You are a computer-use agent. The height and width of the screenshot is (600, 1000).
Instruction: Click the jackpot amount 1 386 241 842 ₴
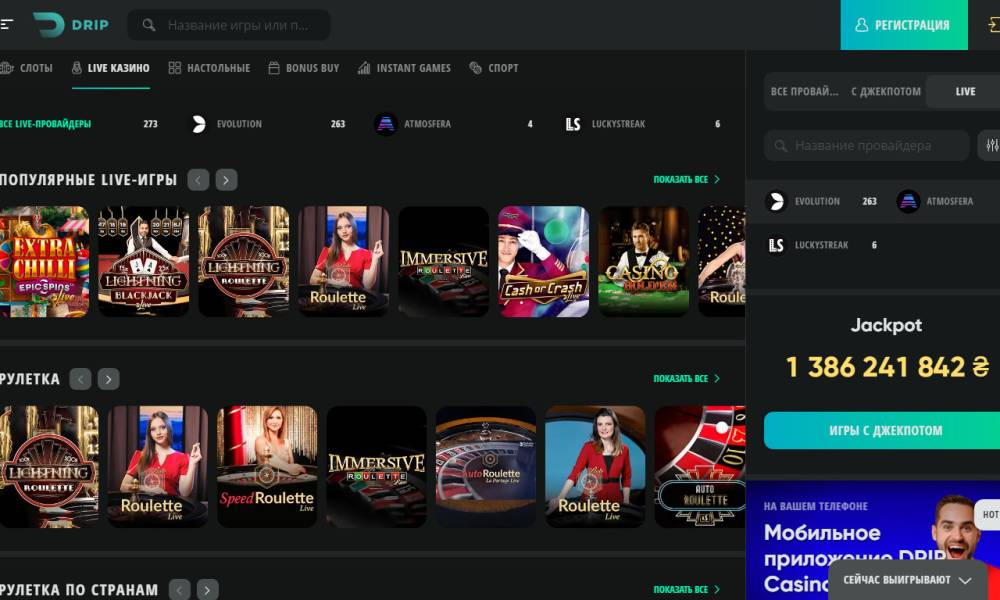click(887, 367)
